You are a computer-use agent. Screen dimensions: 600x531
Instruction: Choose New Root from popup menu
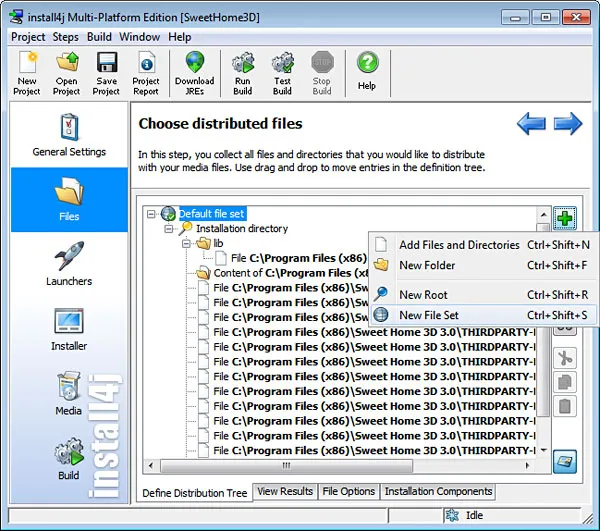483,295
